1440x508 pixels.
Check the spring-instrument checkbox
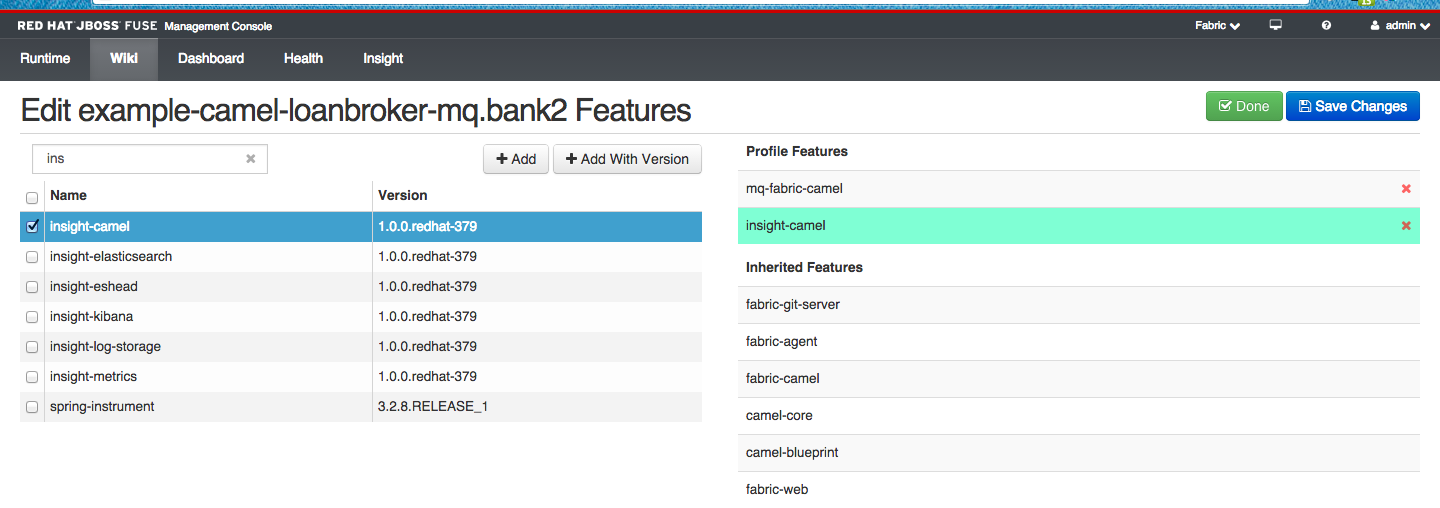pyautogui.click(x=32, y=407)
